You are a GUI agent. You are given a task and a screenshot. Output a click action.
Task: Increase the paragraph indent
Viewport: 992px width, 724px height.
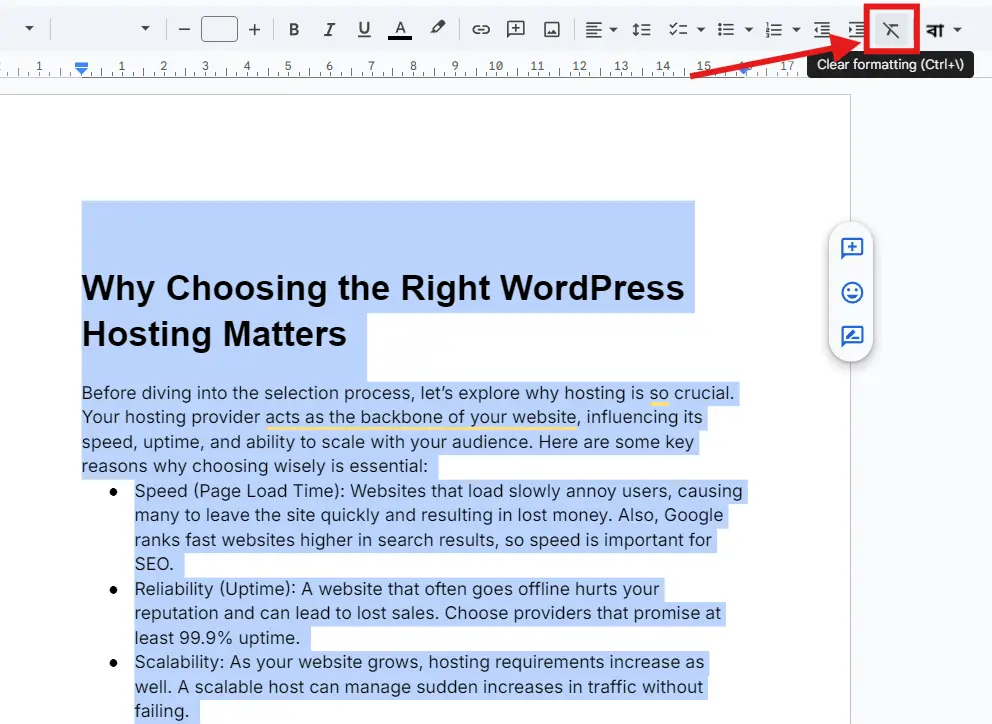857,29
